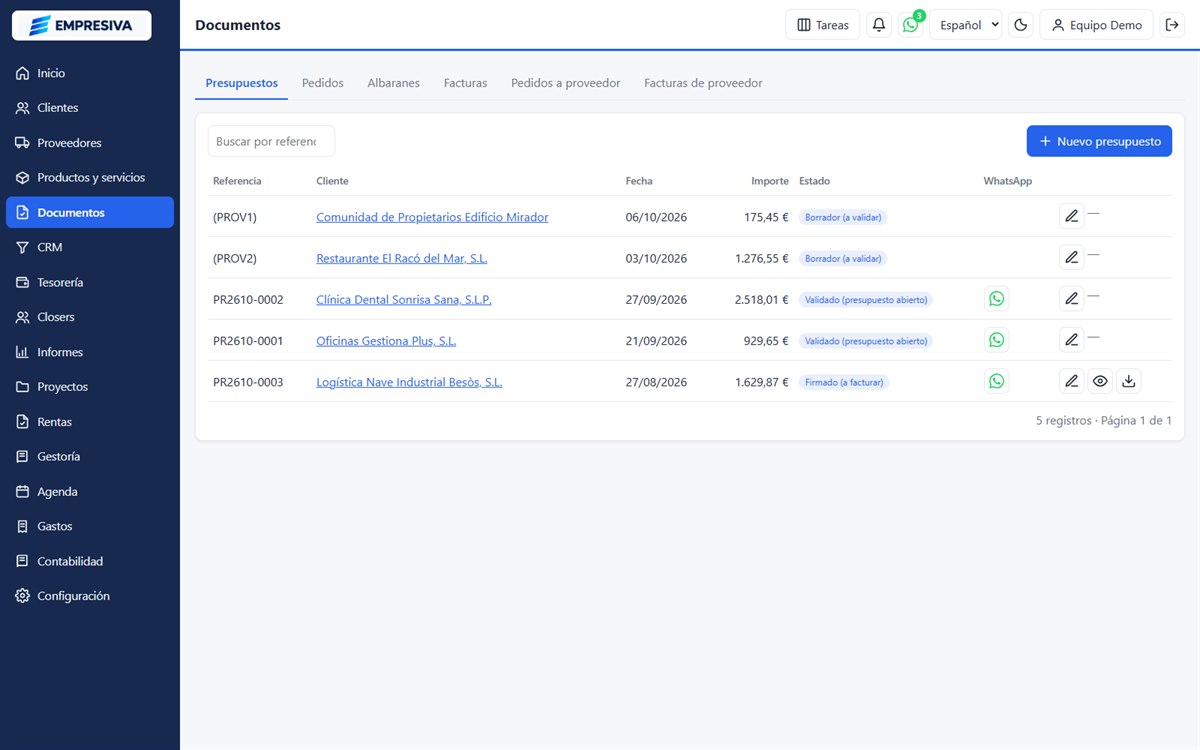Open Productos y servicios
This screenshot has height=750, width=1200.
90,178
